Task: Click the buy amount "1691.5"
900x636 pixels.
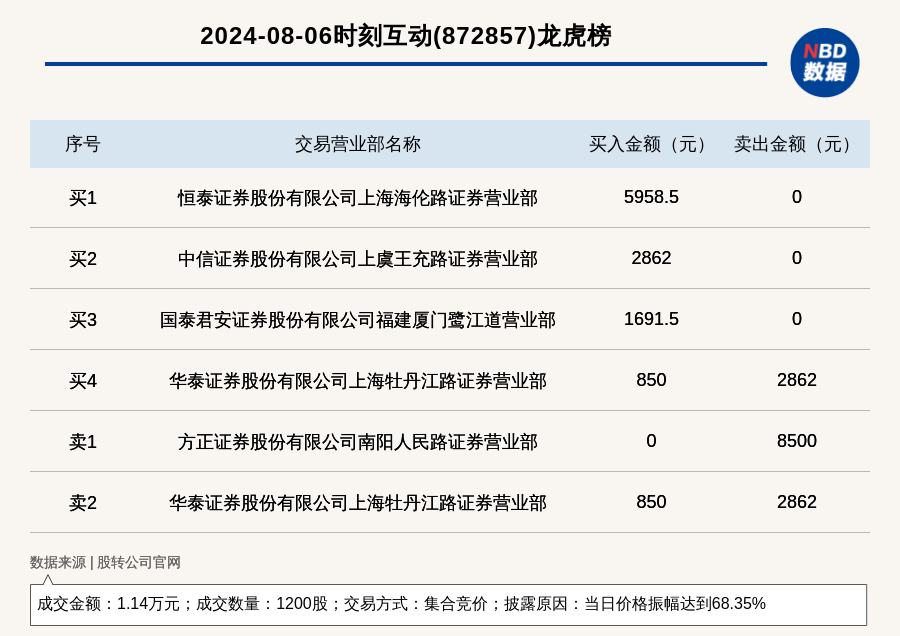Action: 651,319
